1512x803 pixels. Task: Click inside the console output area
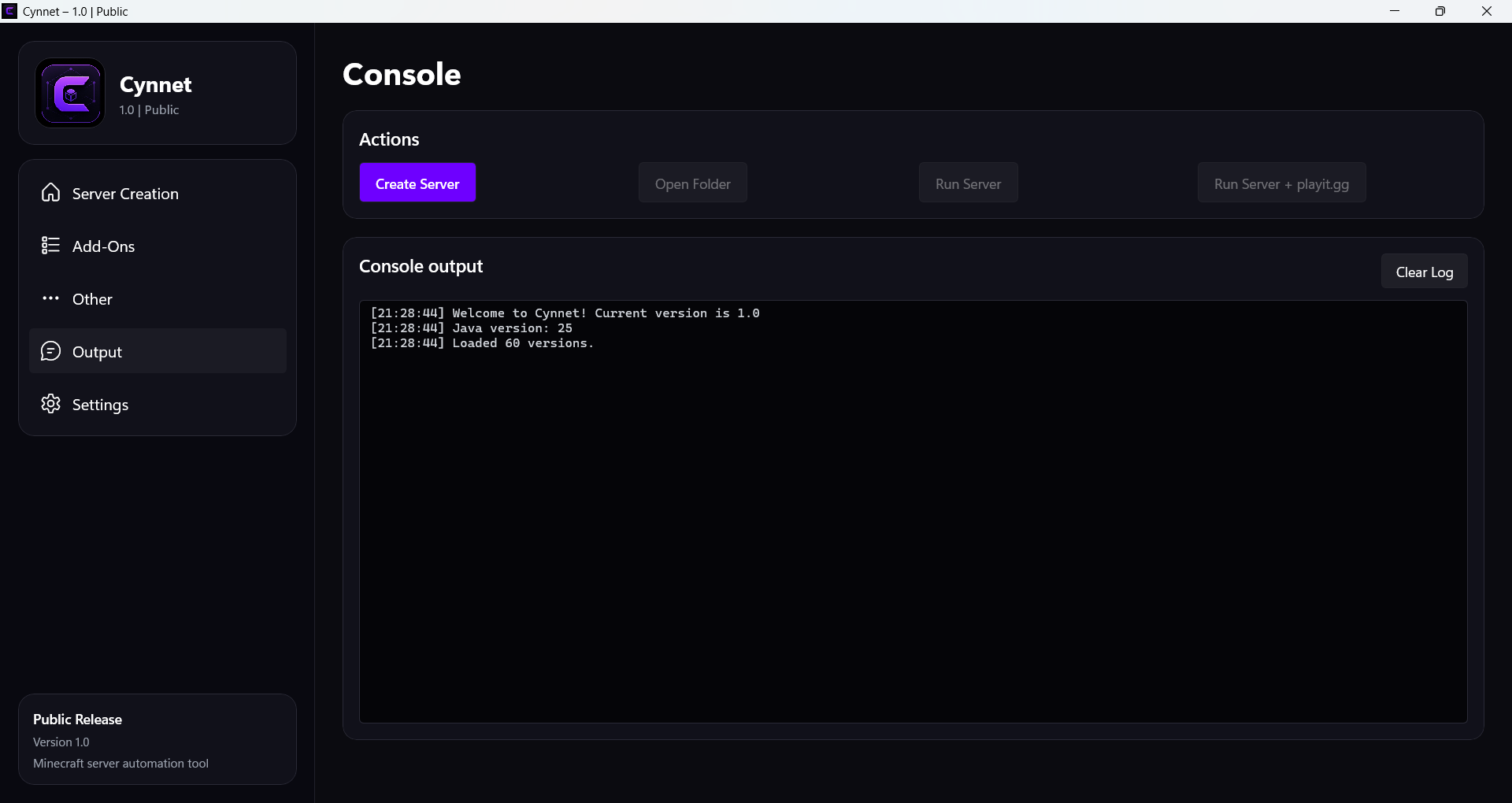(x=913, y=512)
